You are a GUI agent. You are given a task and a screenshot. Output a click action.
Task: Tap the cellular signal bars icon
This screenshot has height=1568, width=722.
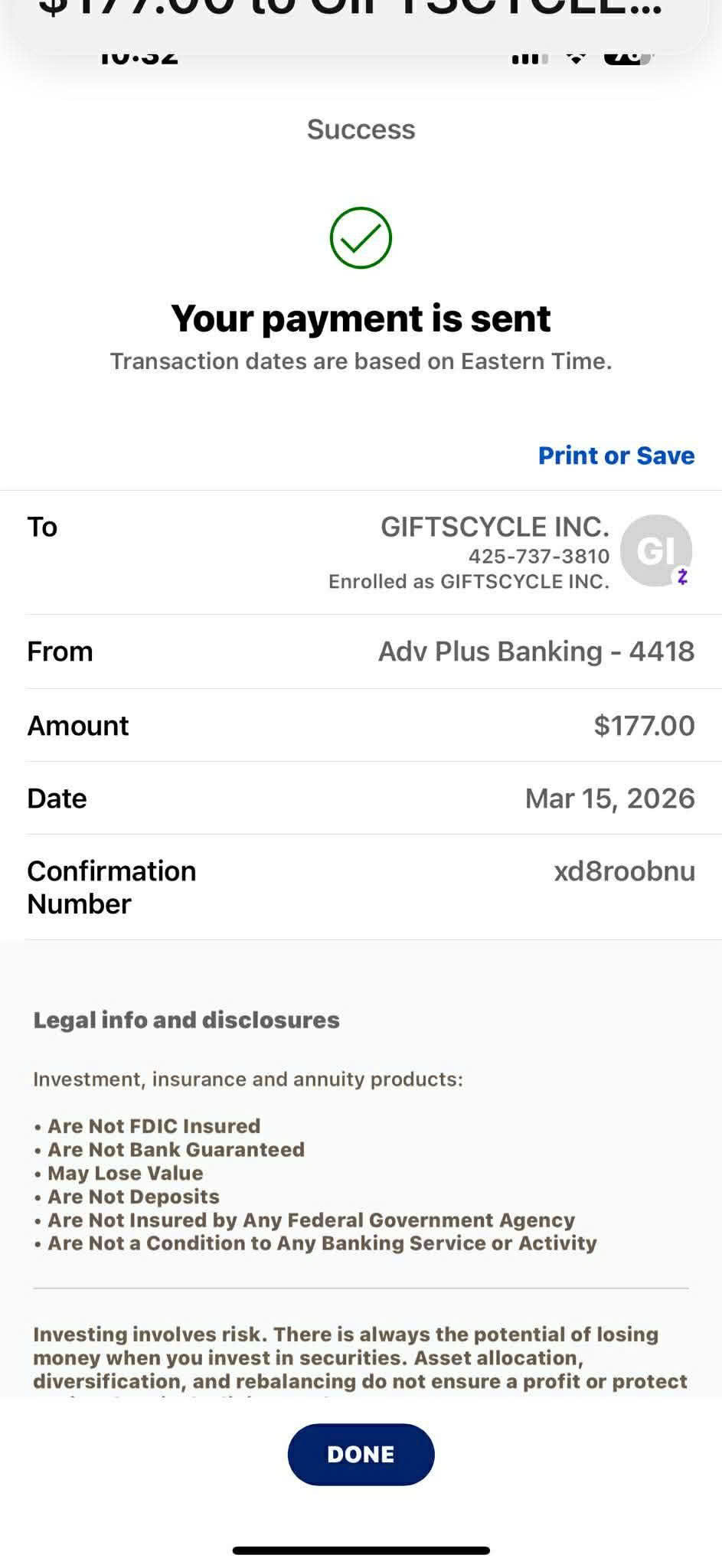coord(530,57)
